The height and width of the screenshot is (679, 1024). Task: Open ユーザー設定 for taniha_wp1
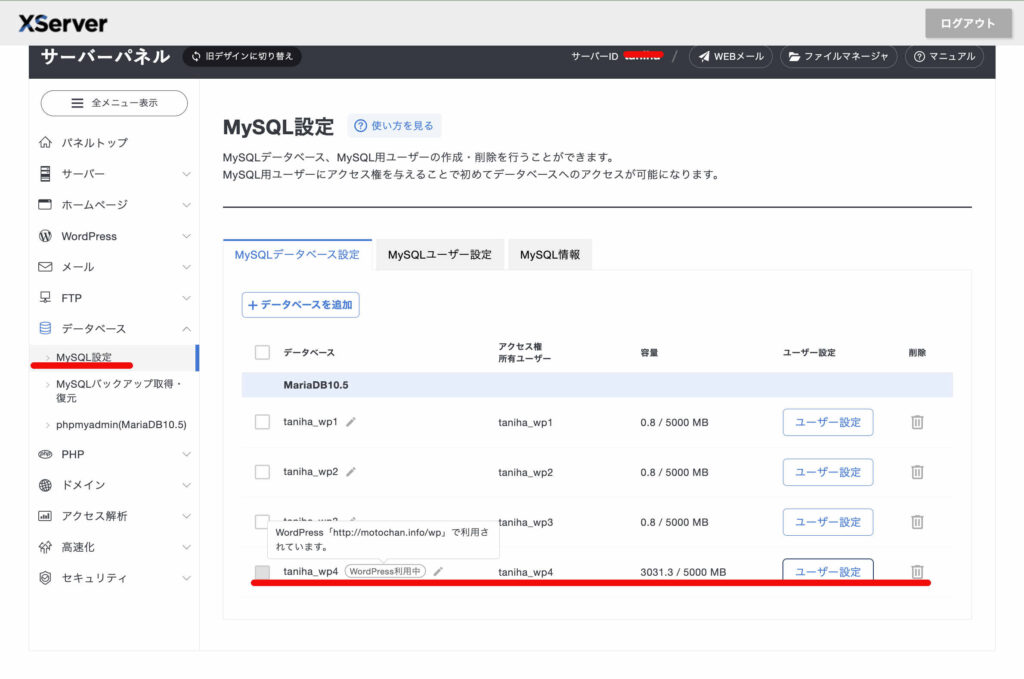(827, 422)
